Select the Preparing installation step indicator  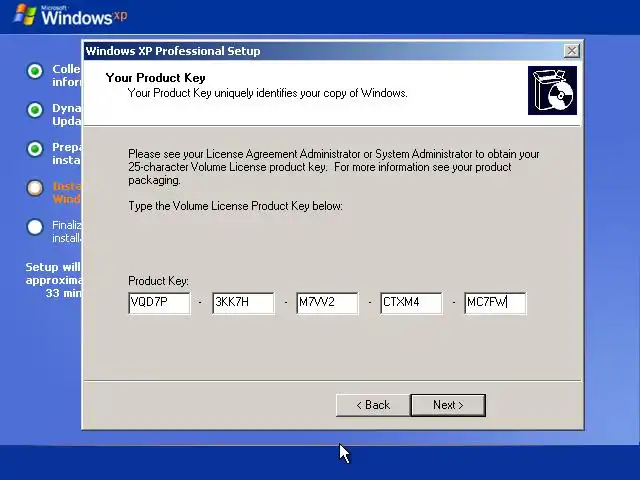click(x=35, y=149)
